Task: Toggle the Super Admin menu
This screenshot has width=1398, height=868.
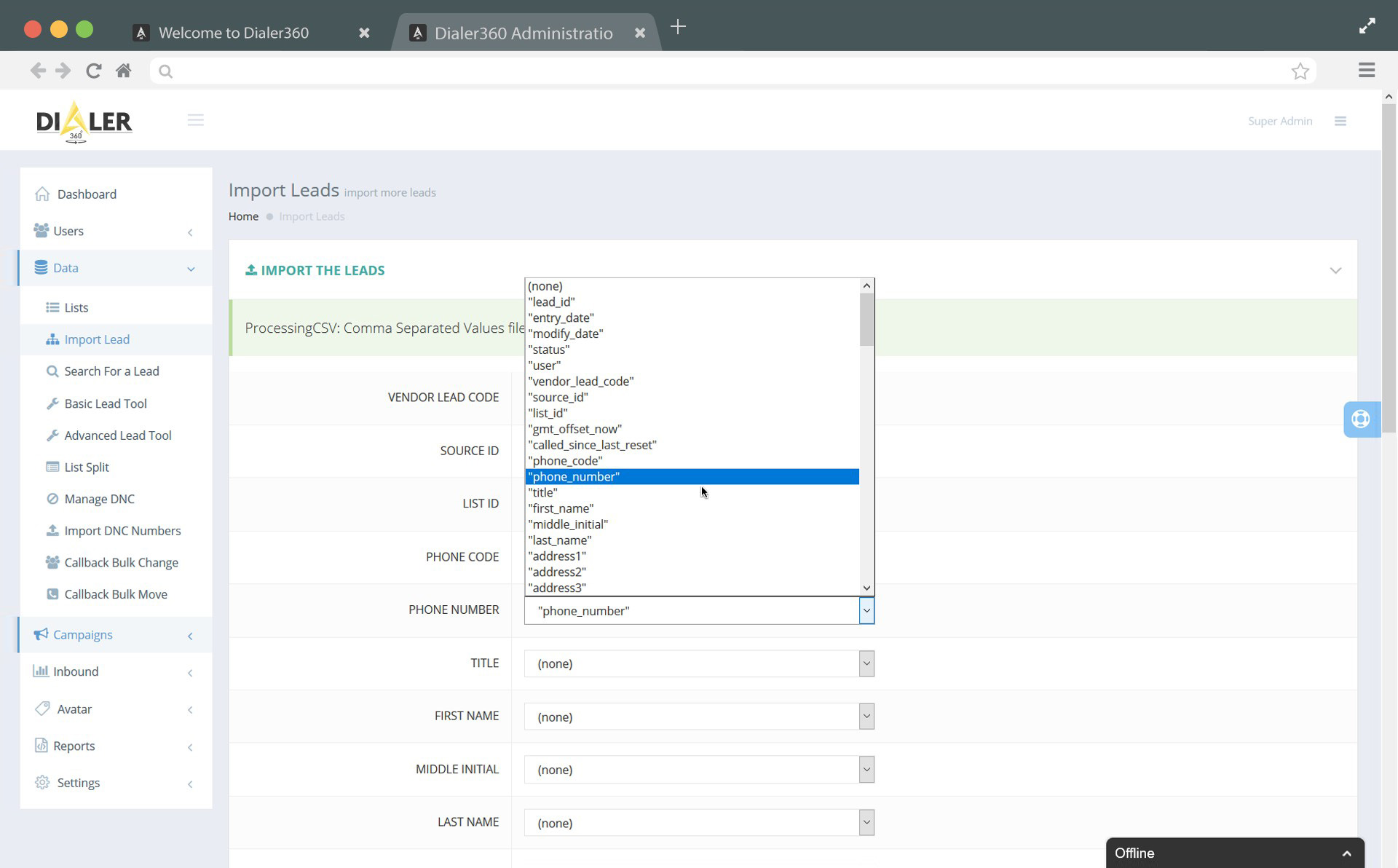Action: [1340, 120]
